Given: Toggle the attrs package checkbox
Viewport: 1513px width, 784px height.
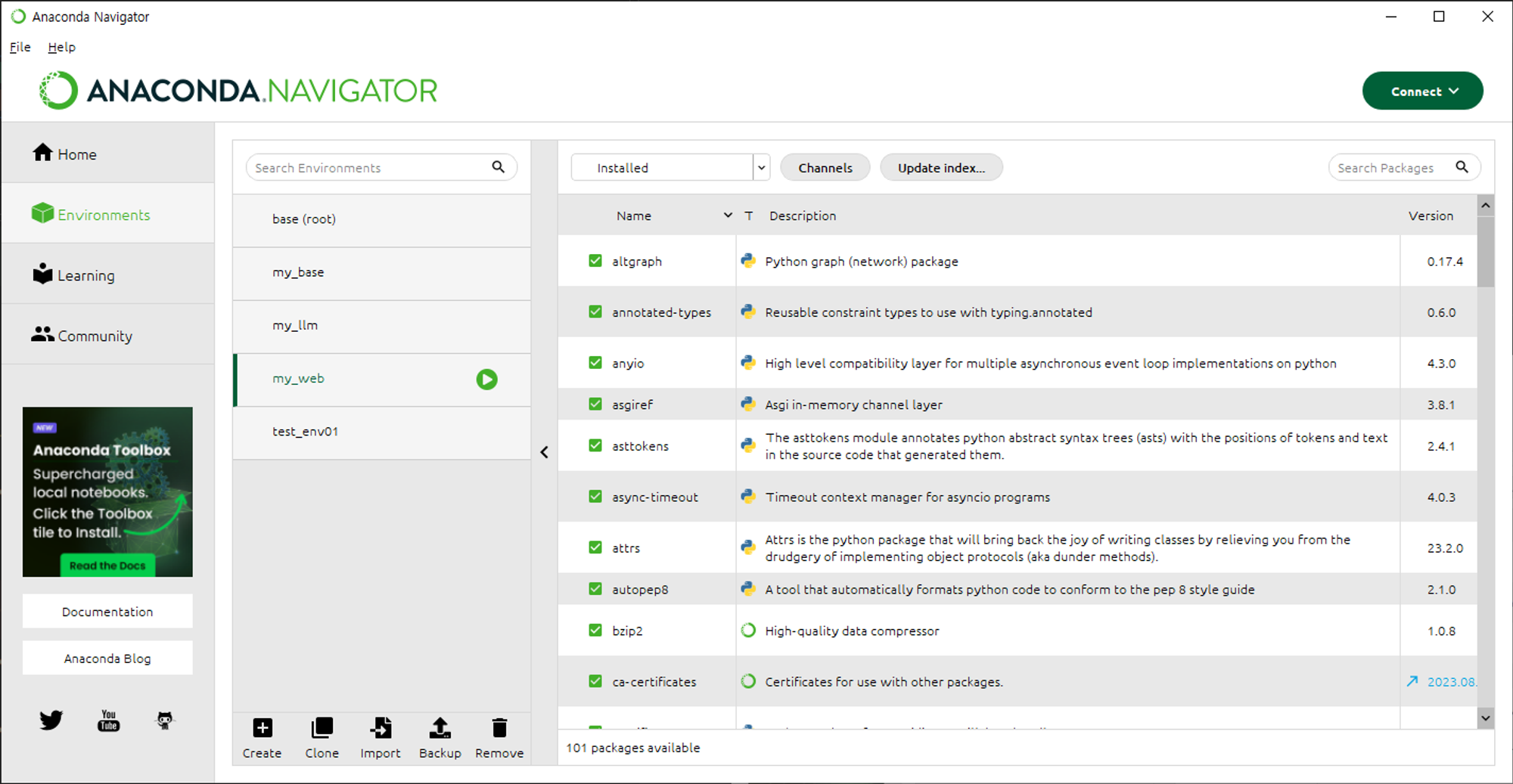Looking at the screenshot, I should coord(595,547).
